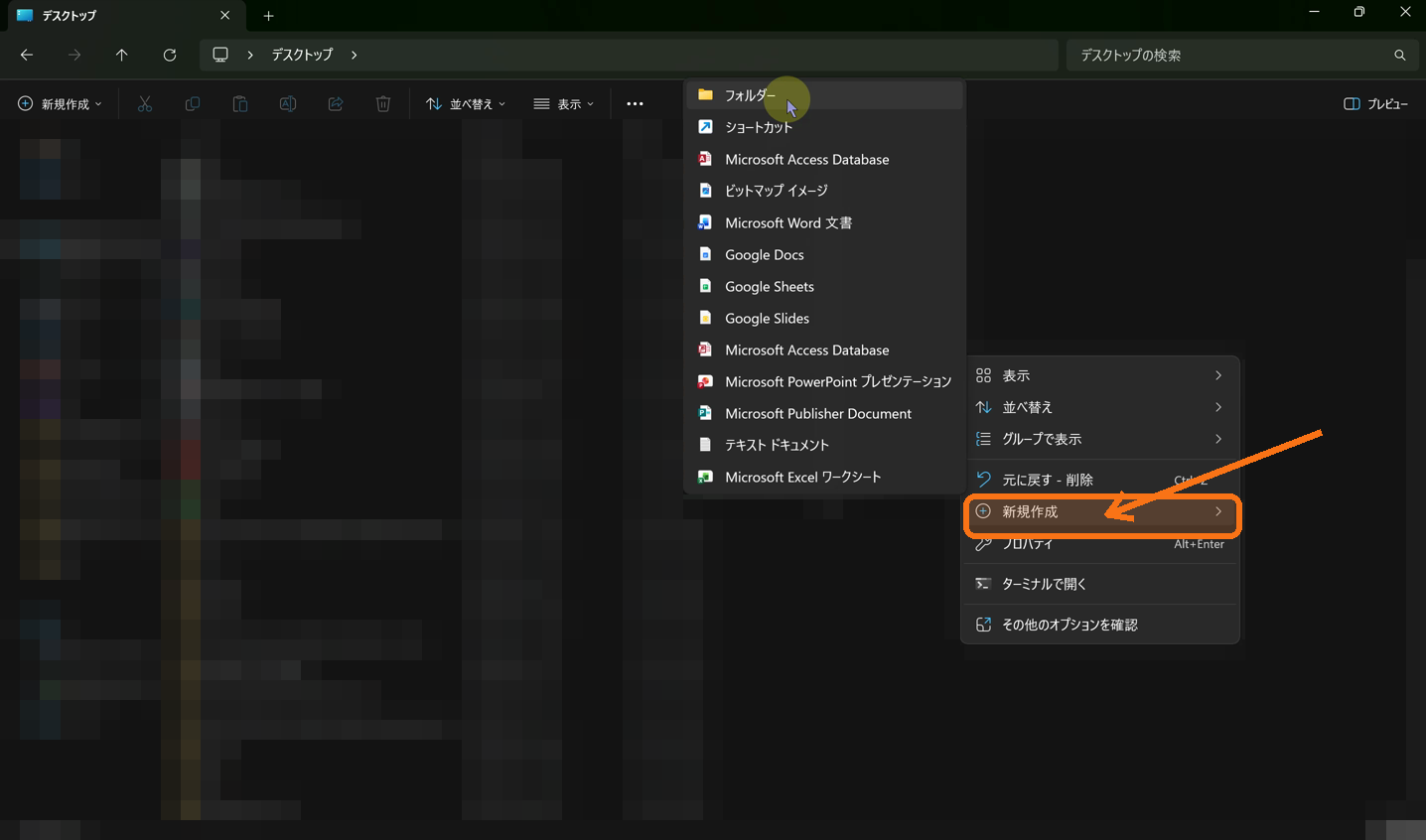
Task: Click the Share icon in toolbar
Action: tap(336, 103)
